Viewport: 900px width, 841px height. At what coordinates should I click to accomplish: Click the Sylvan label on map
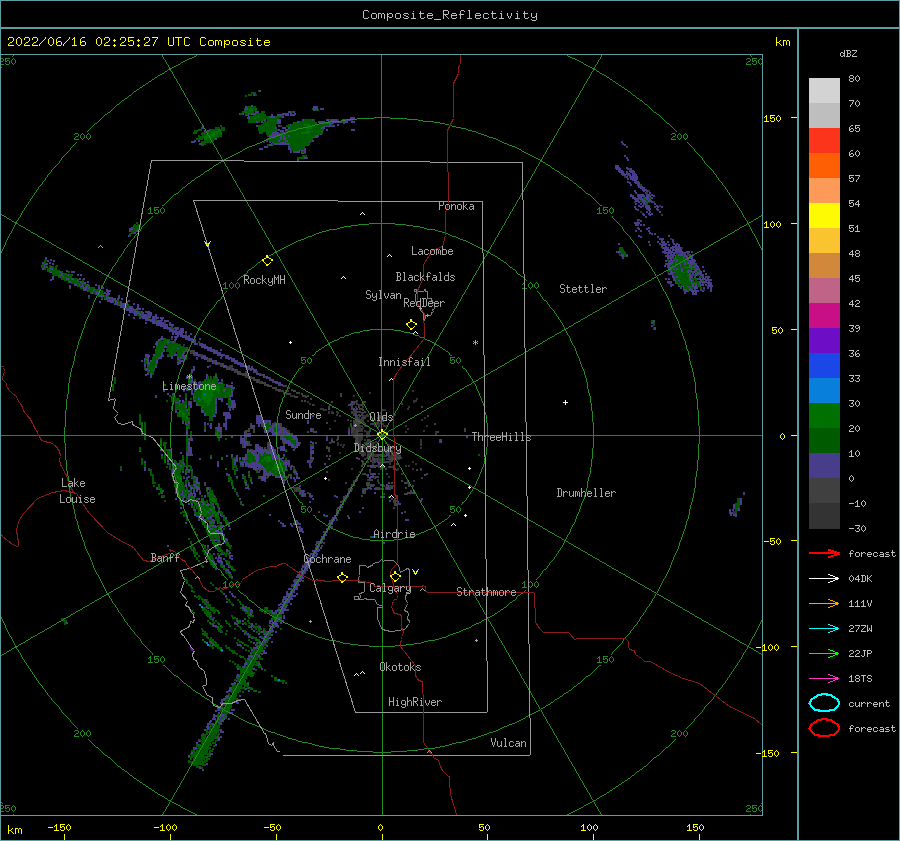[383, 295]
